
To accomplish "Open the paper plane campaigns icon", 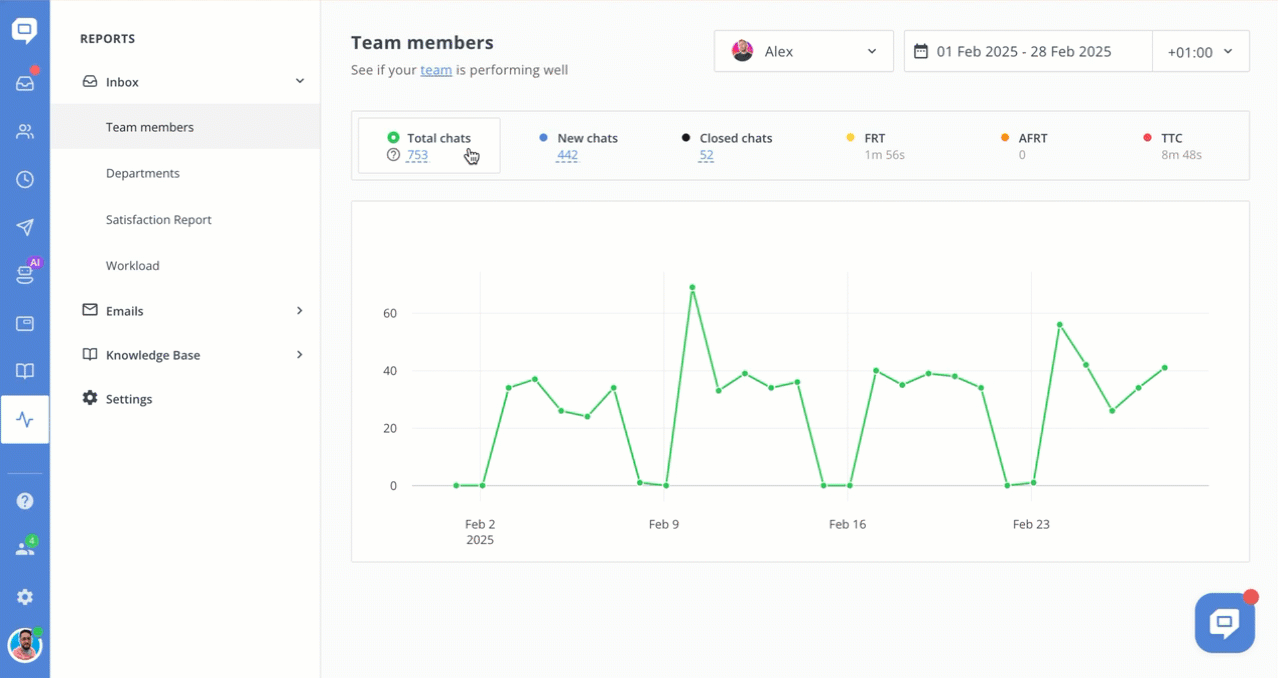I will 25,227.
